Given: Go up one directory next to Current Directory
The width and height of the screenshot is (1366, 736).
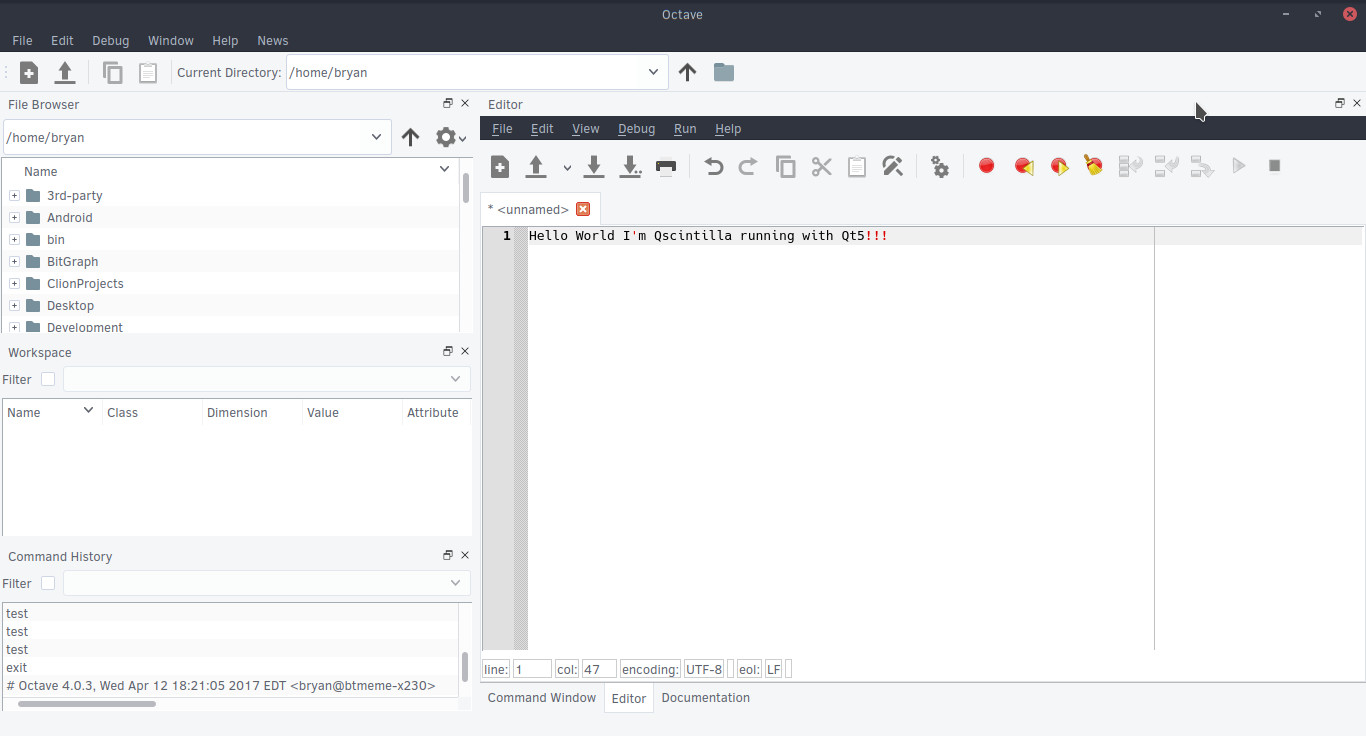Looking at the screenshot, I should [687, 72].
